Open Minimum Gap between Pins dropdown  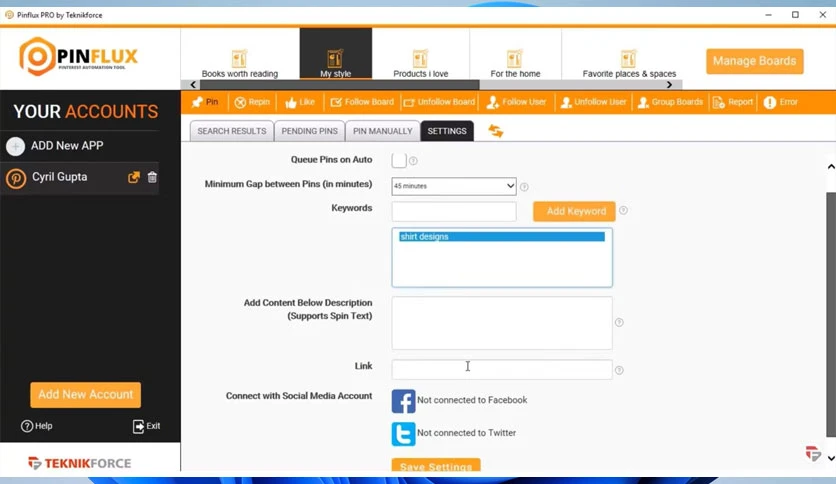[x=454, y=186]
